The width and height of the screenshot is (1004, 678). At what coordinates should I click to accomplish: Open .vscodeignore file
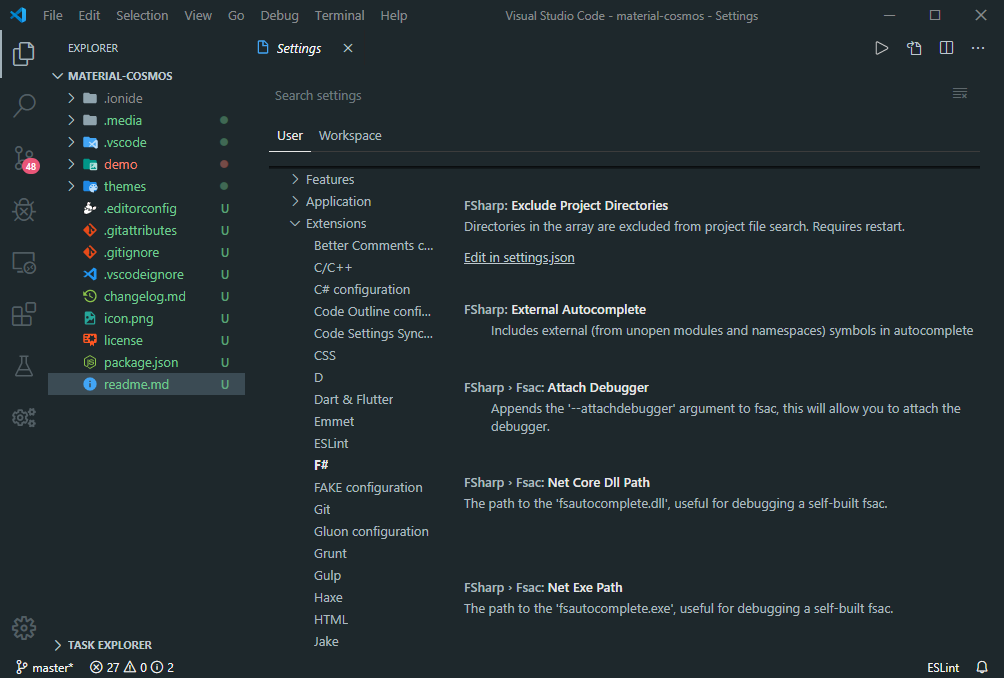click(x=146, y=275)
